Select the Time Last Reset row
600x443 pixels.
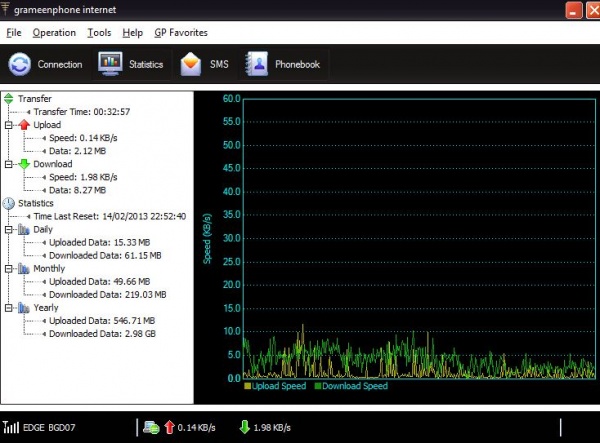pos(110,216)
